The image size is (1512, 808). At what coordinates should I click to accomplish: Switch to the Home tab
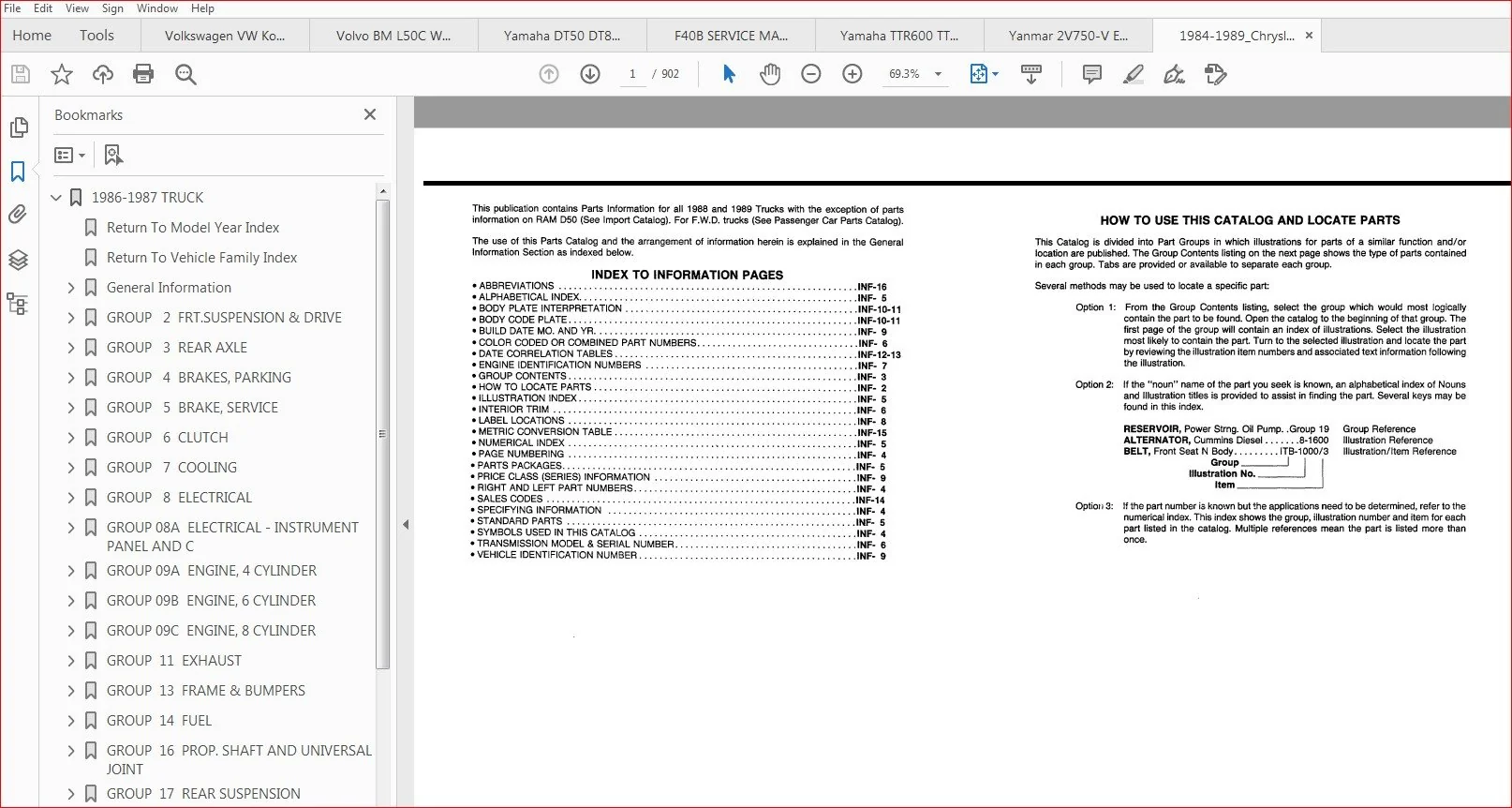point(32,36)
